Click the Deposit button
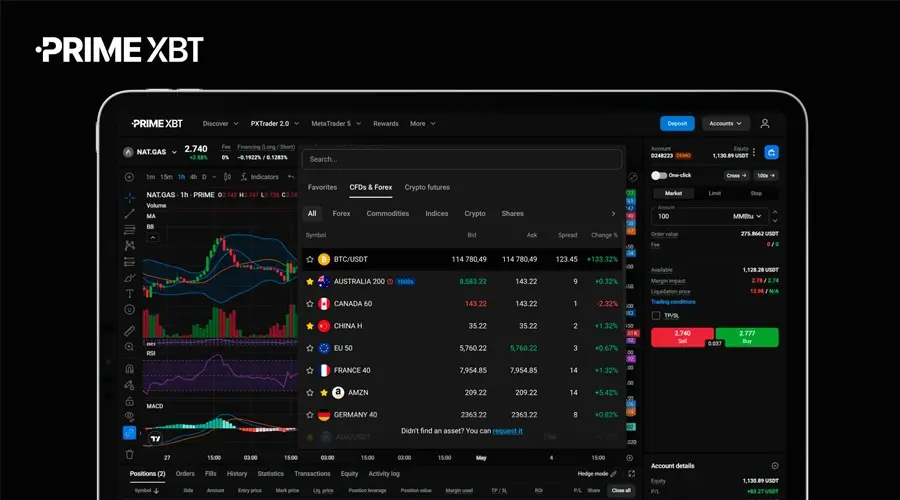 (677, 123)
